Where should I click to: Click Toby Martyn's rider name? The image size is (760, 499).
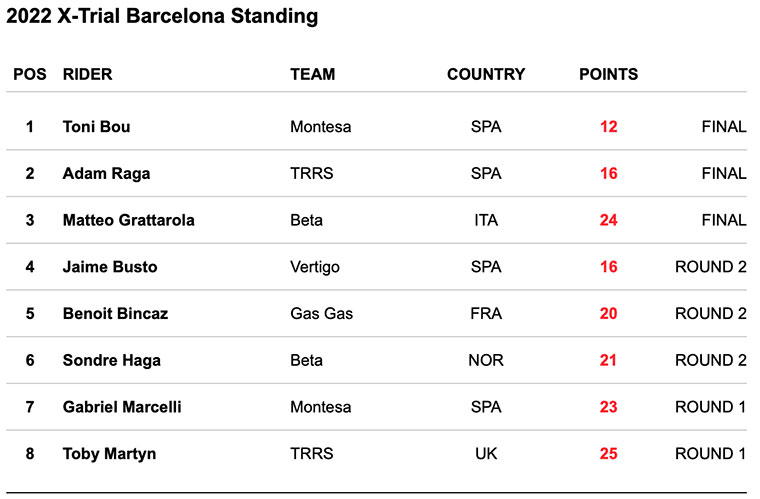(109, 453)
